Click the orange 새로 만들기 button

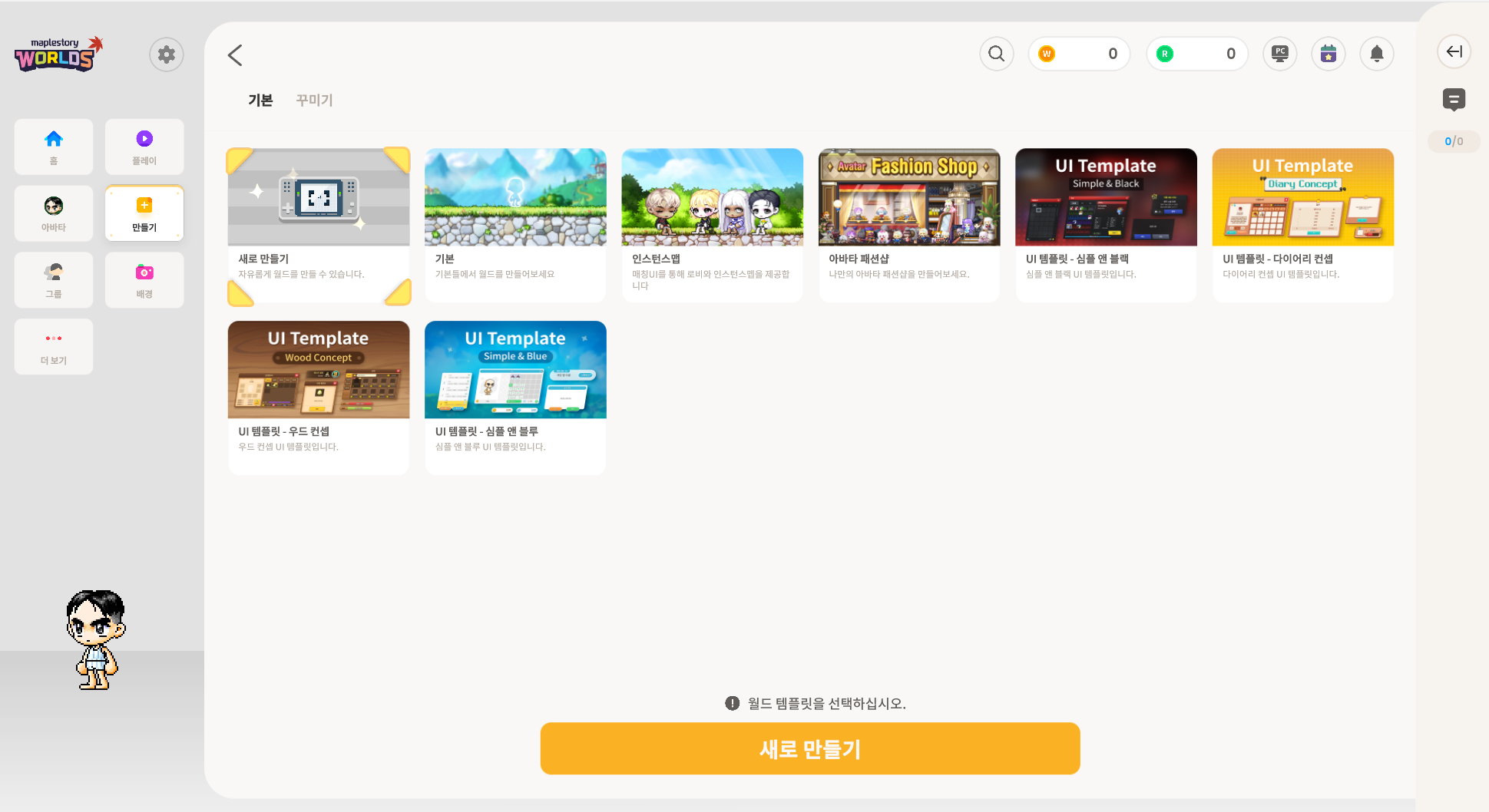pos(810,748)
